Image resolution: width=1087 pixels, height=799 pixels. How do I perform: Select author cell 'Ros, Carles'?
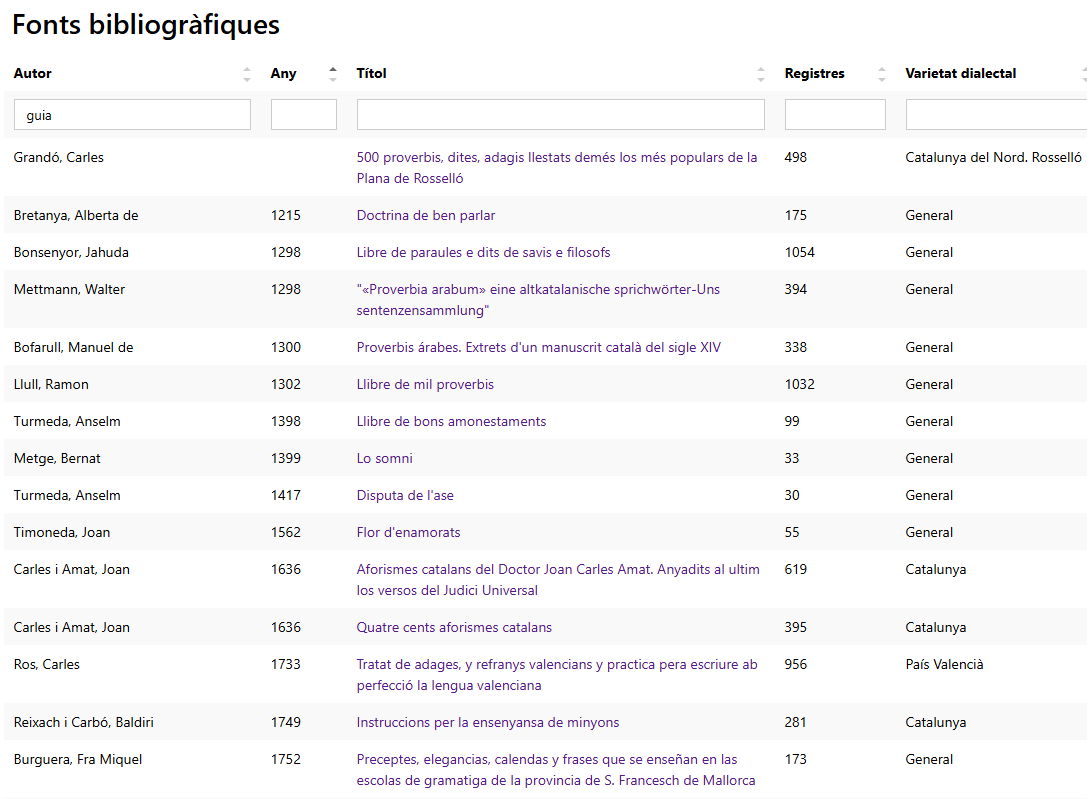(46, 664)
